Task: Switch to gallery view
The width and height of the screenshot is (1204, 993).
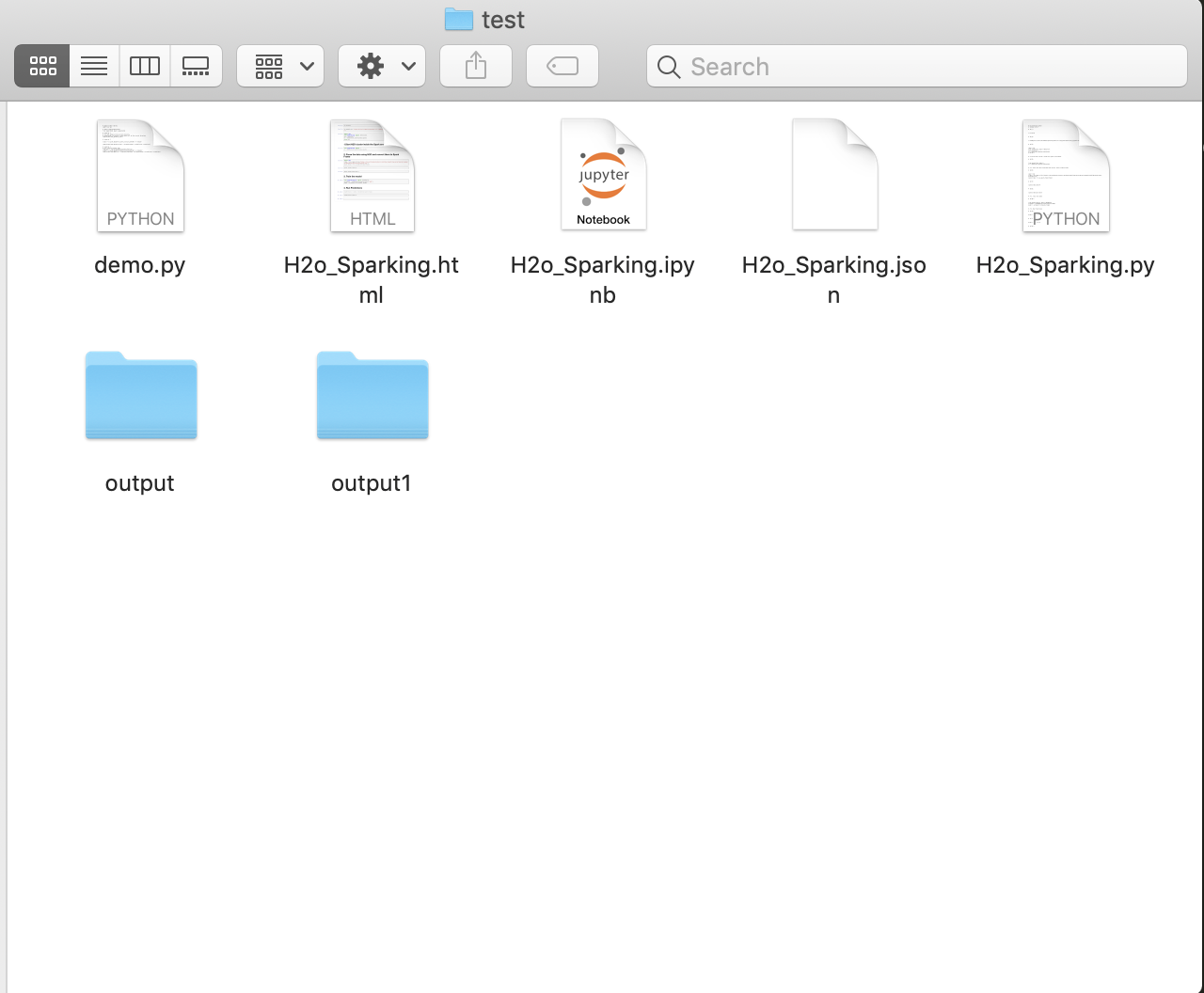Action: 196,66
